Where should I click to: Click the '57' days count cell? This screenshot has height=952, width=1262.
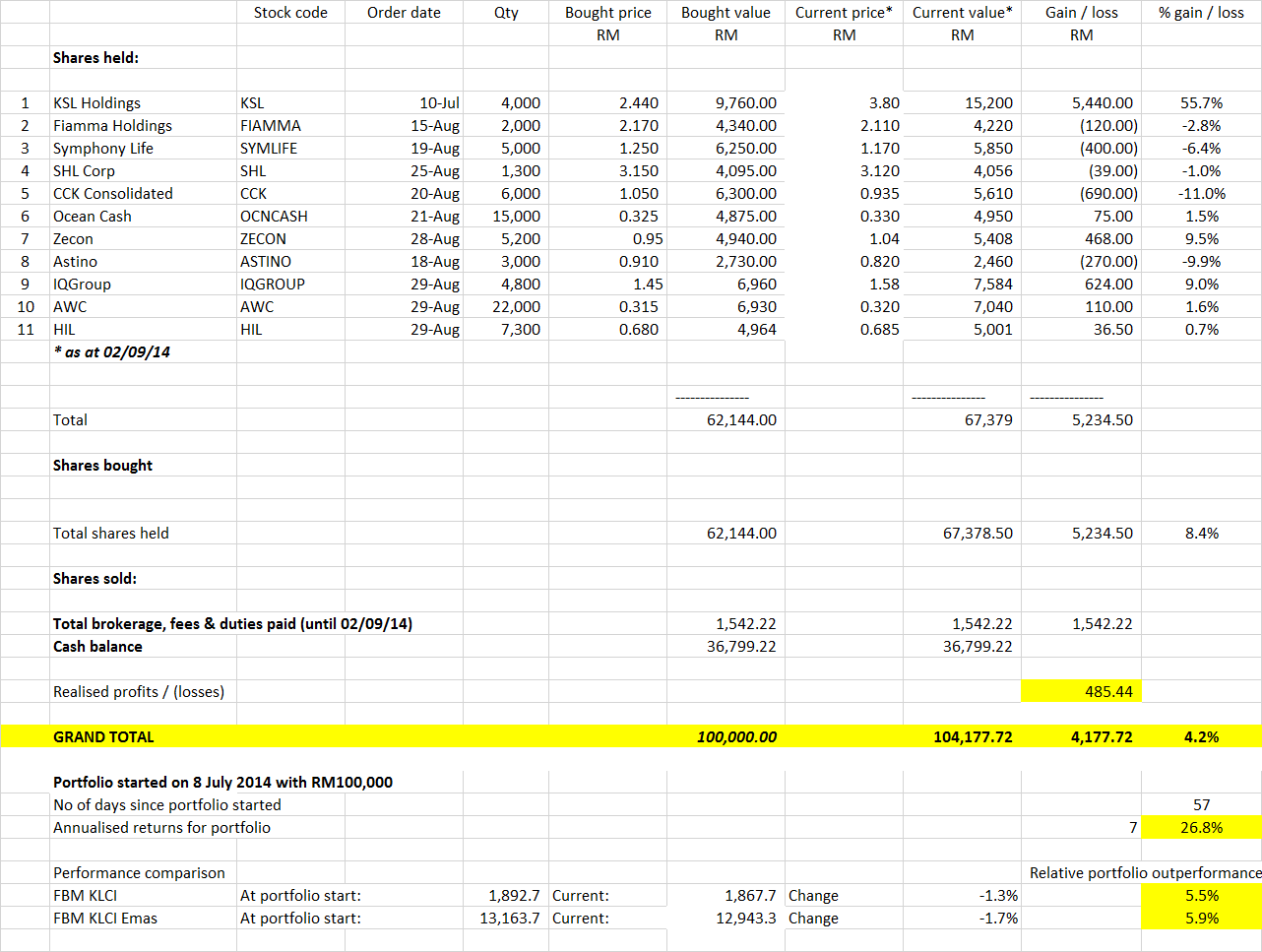[x=1201, y=804]
